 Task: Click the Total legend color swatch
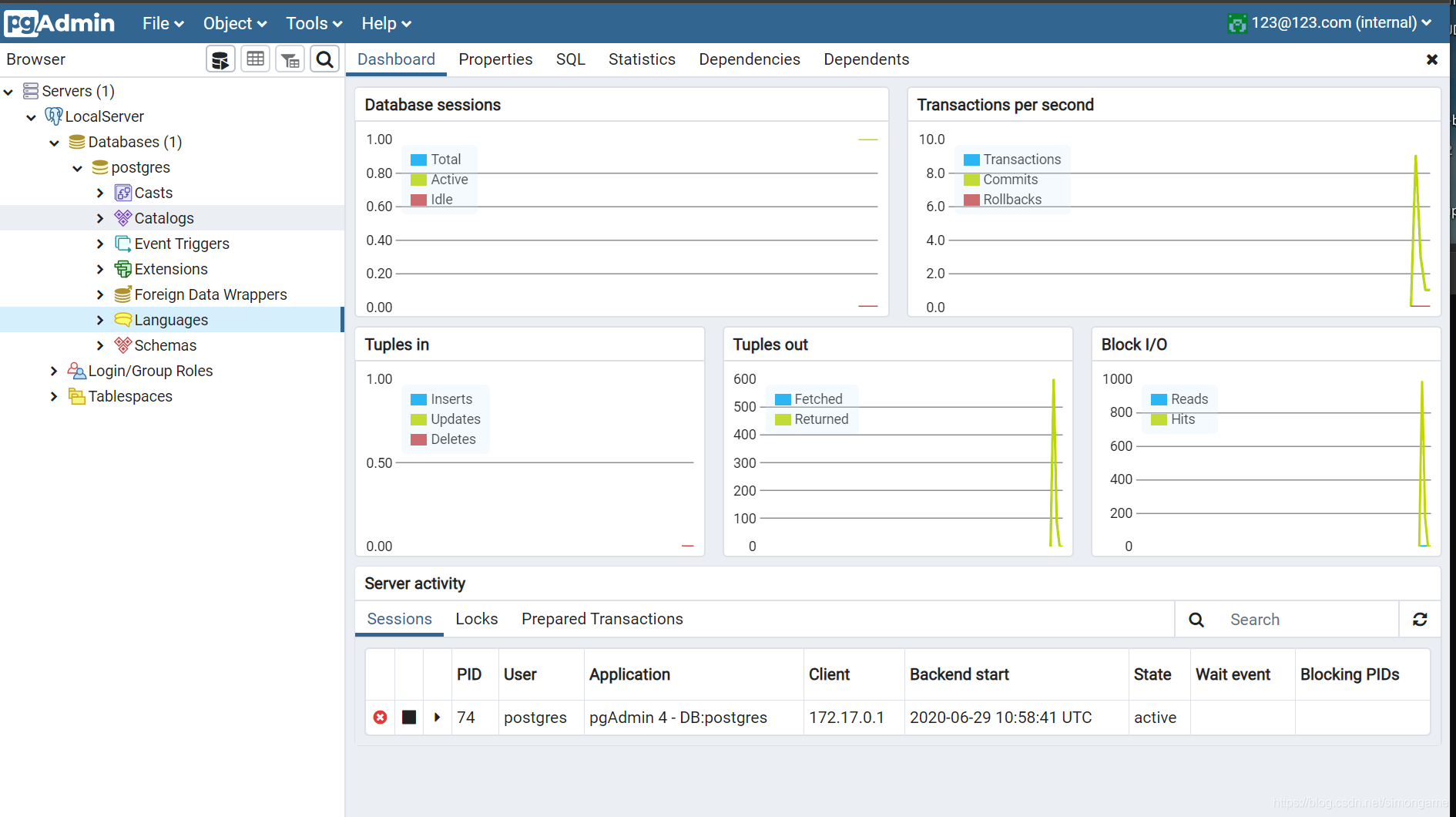(418, 160)
